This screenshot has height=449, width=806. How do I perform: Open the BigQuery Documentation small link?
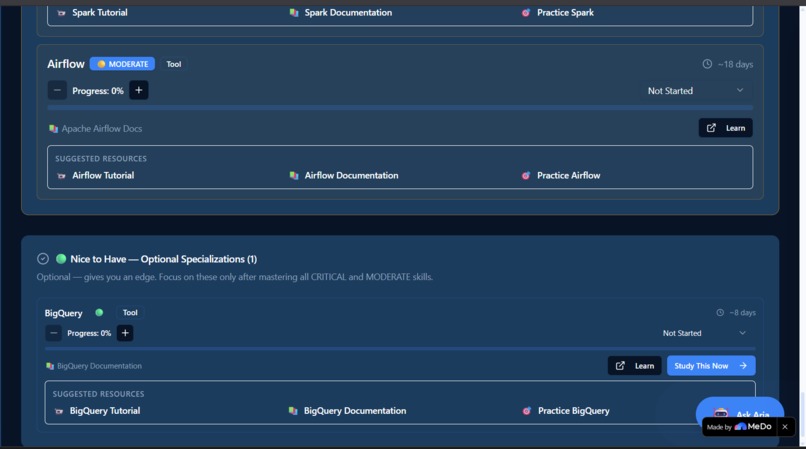[99, 366]
